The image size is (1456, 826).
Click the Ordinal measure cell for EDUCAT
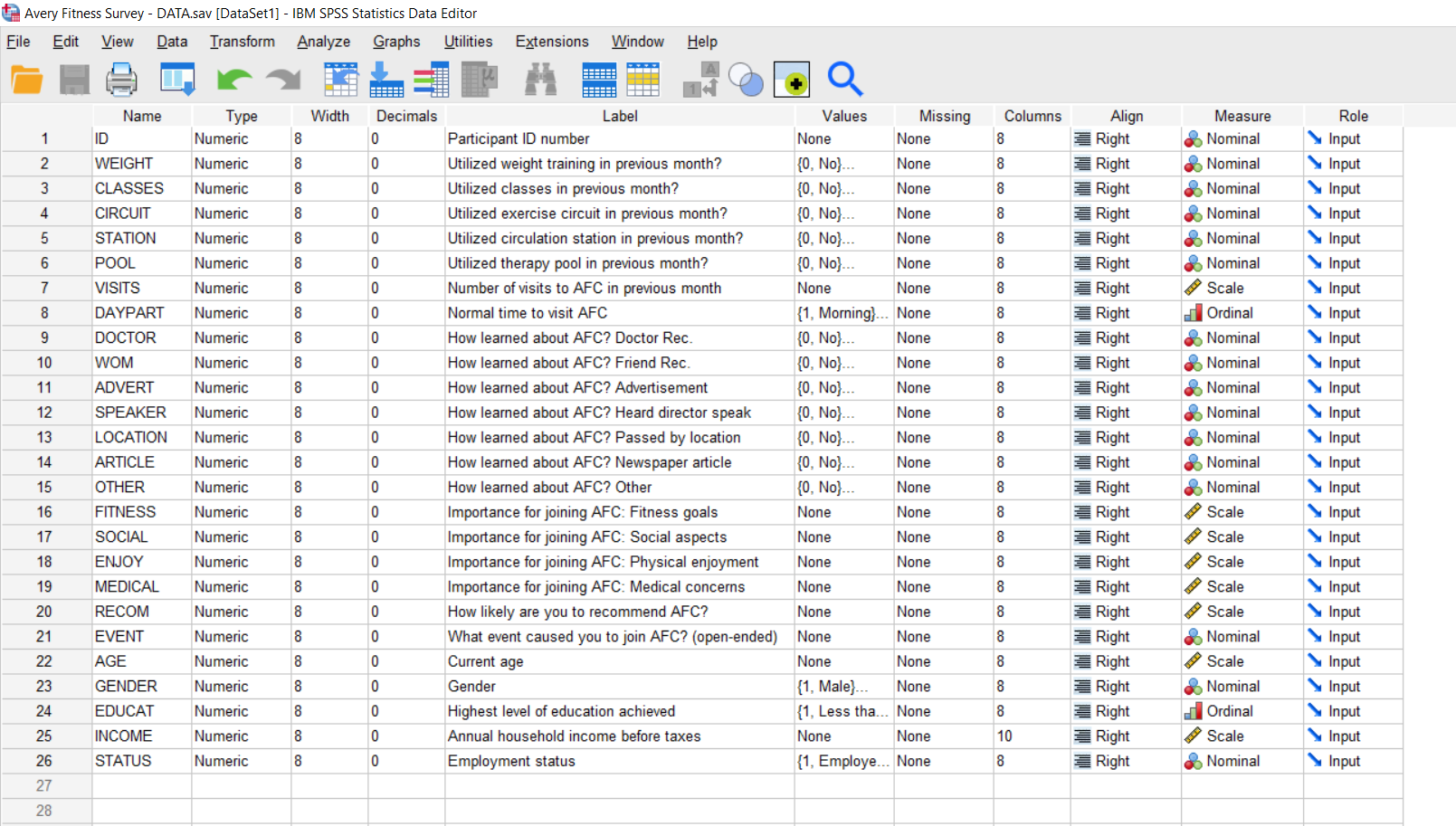(x=1242, y=711)
